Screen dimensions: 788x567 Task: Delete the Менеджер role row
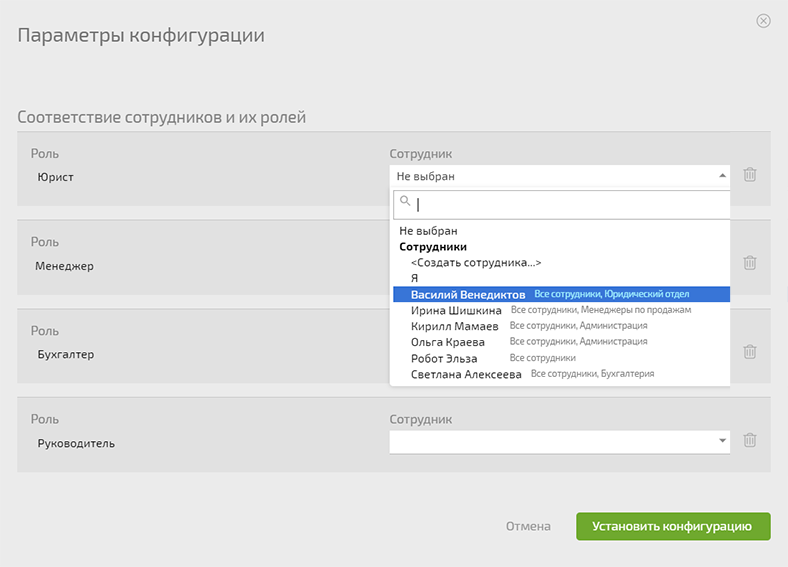pyautogui.click(x=750, y=262)
